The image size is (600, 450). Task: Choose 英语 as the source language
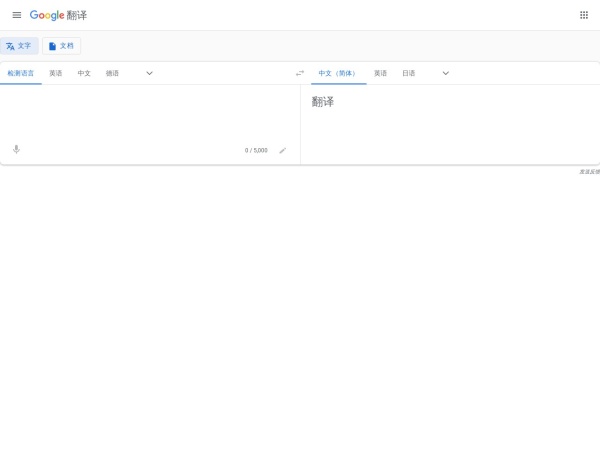tap(56, 73)
